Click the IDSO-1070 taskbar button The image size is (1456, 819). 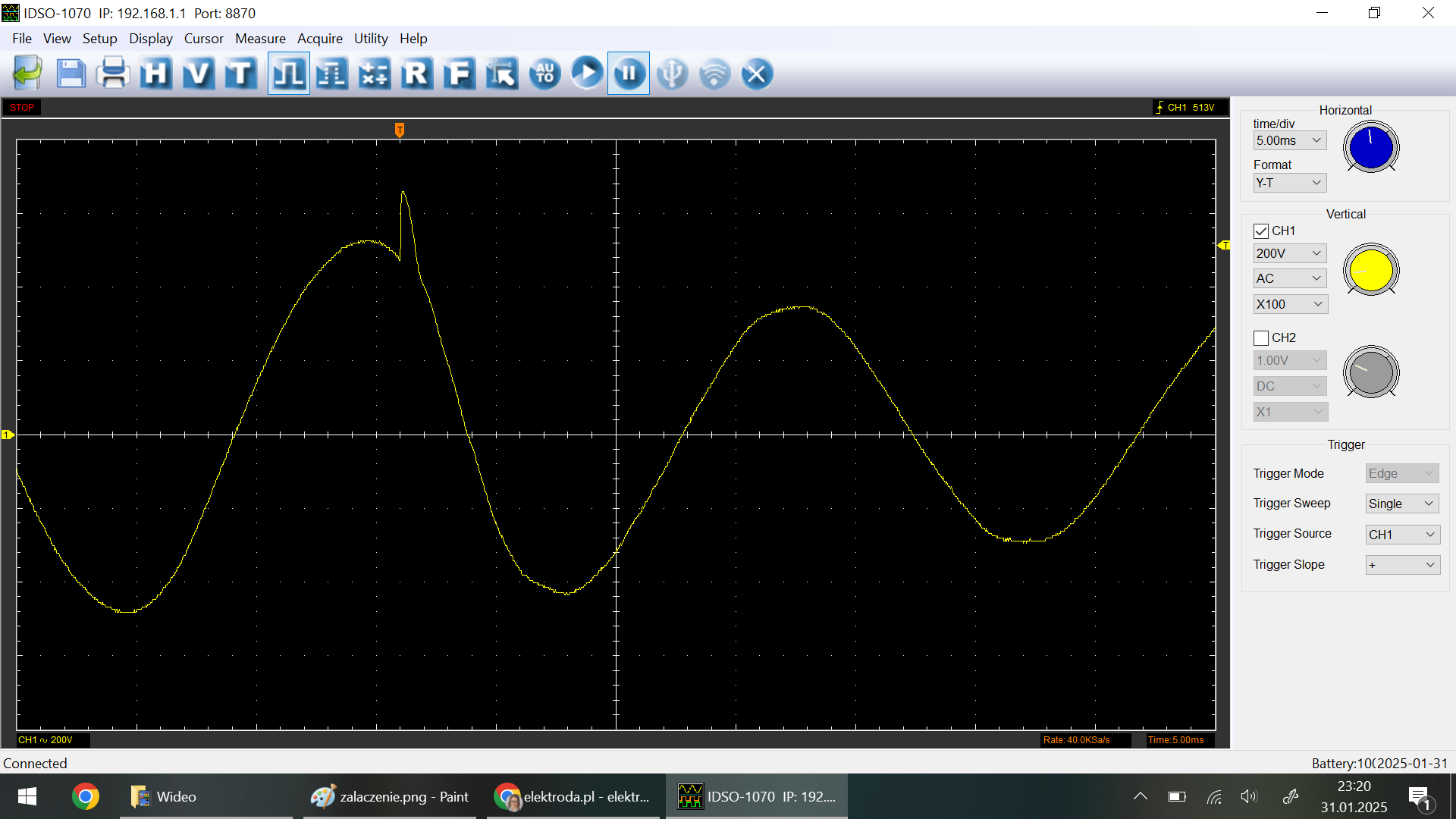757,796
